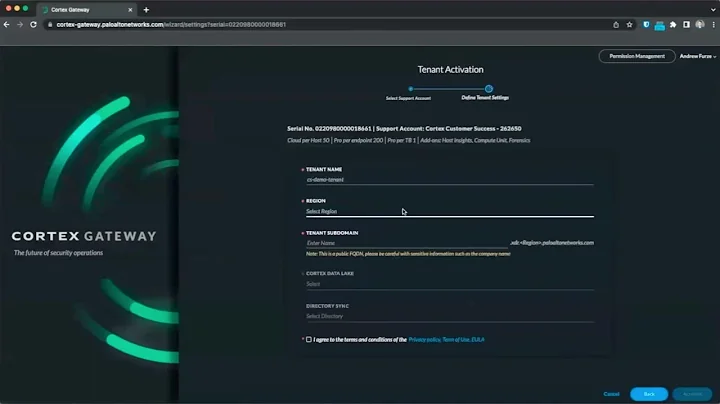Reload the Cortex Gateway page

pos(33,25)
